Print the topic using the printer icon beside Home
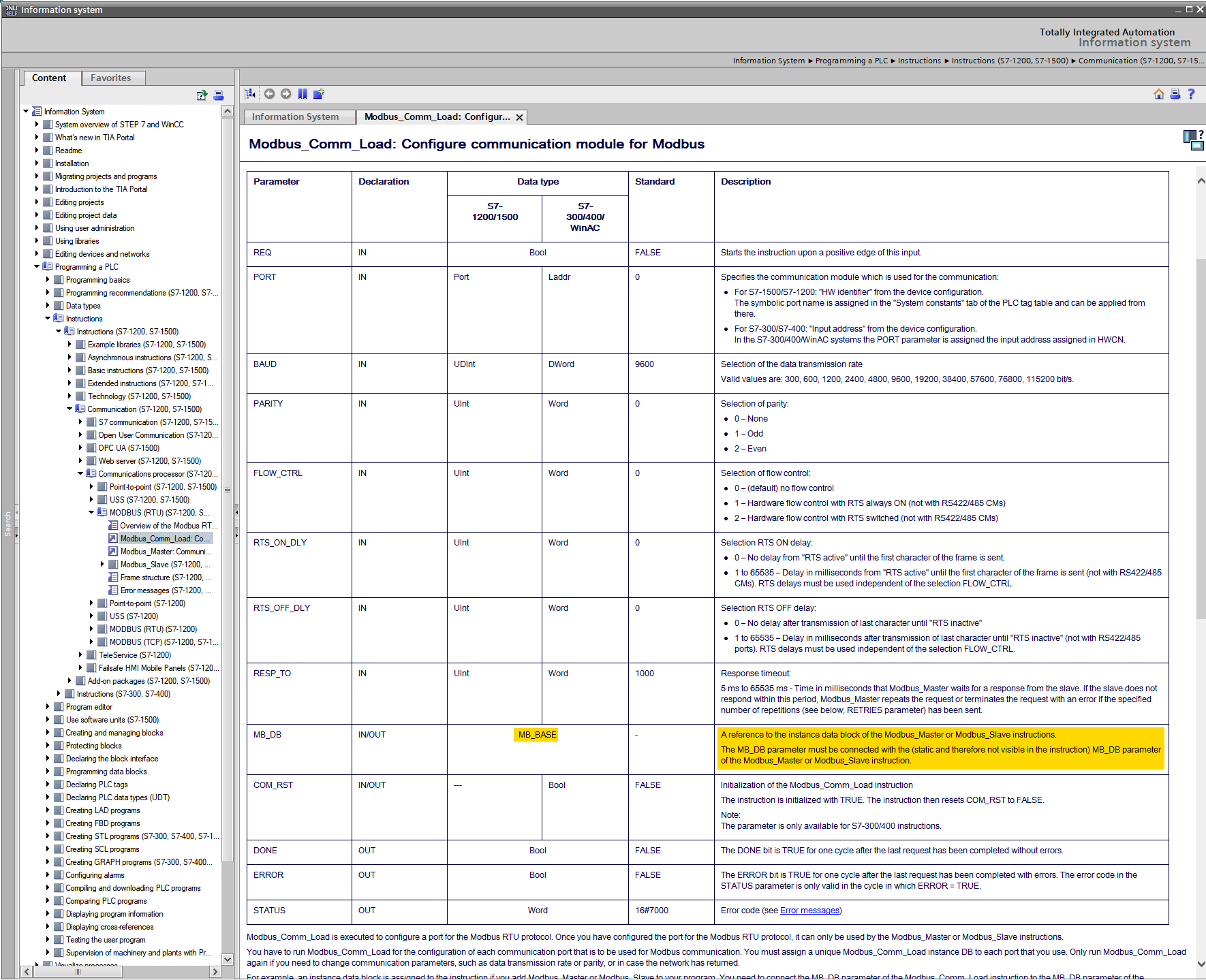Image resolution: width=1206 pixels, height=980 pixels. pos(1175,94)
